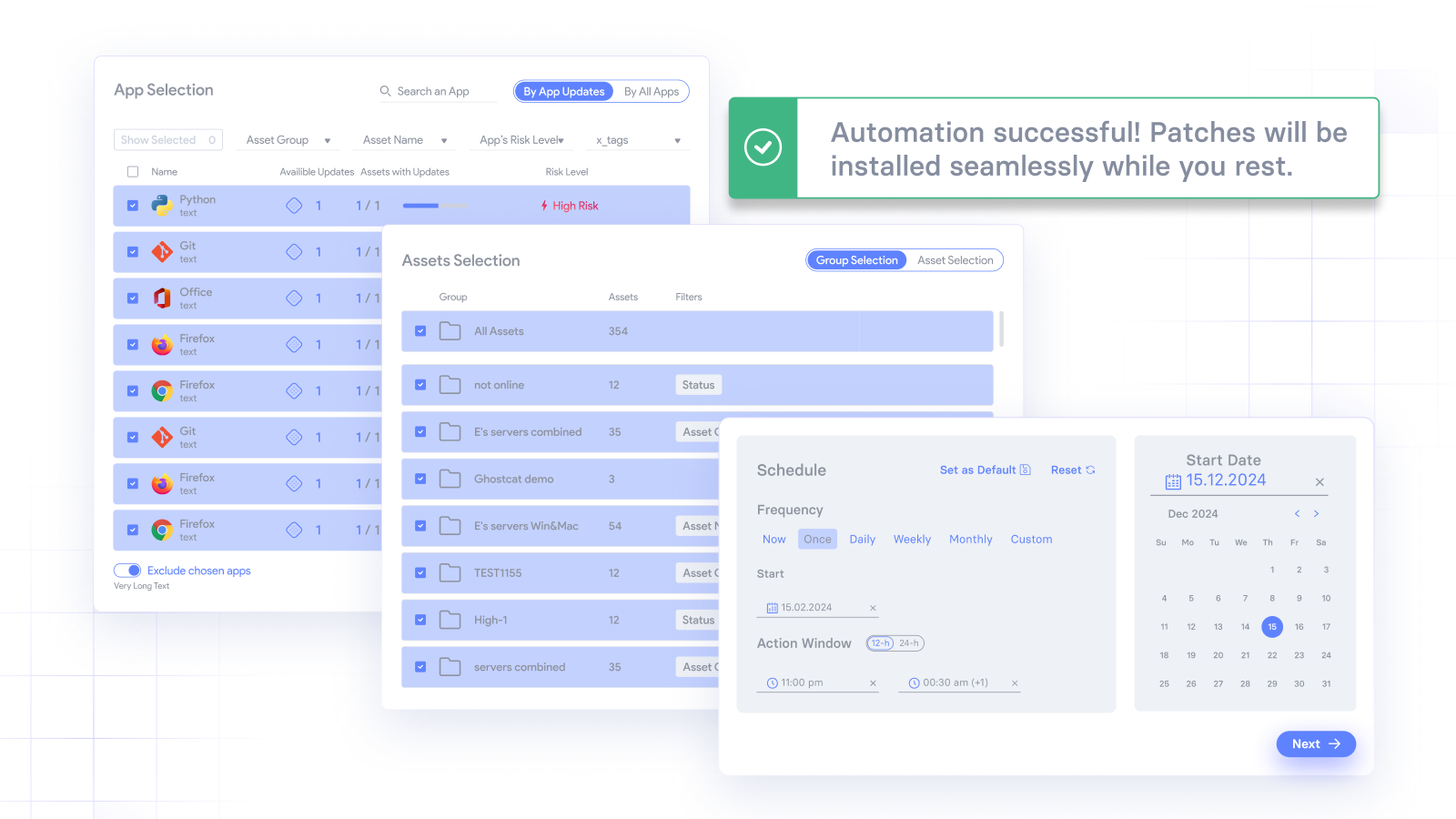Screen dimensions: 1456x819
Task: Click the TEST1155 folder icon
Action: pyautogui.click(x=450, y=572)
